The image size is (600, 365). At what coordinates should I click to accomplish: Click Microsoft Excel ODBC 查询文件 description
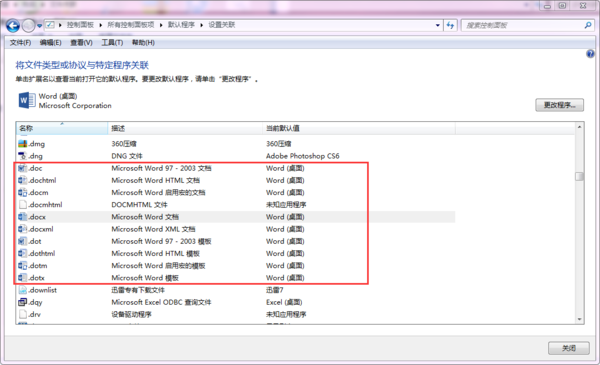coord(161,302)
